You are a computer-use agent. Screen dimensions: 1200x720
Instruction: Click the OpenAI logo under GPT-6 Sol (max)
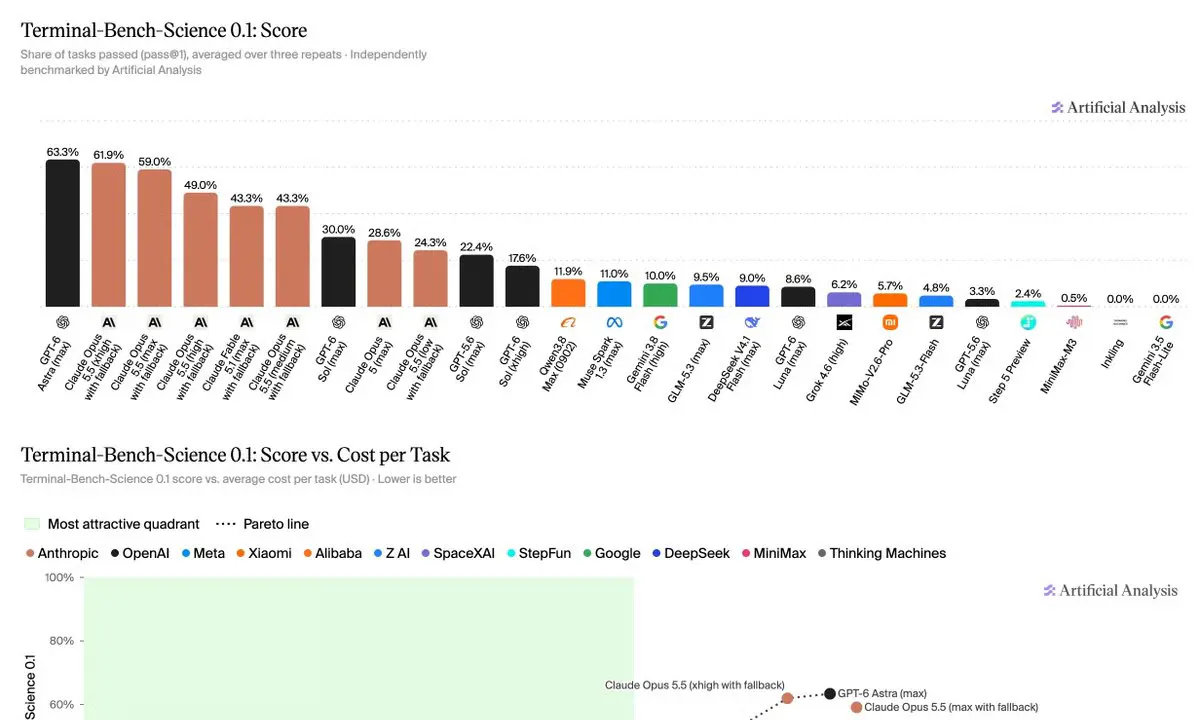(x=338, y=322)
